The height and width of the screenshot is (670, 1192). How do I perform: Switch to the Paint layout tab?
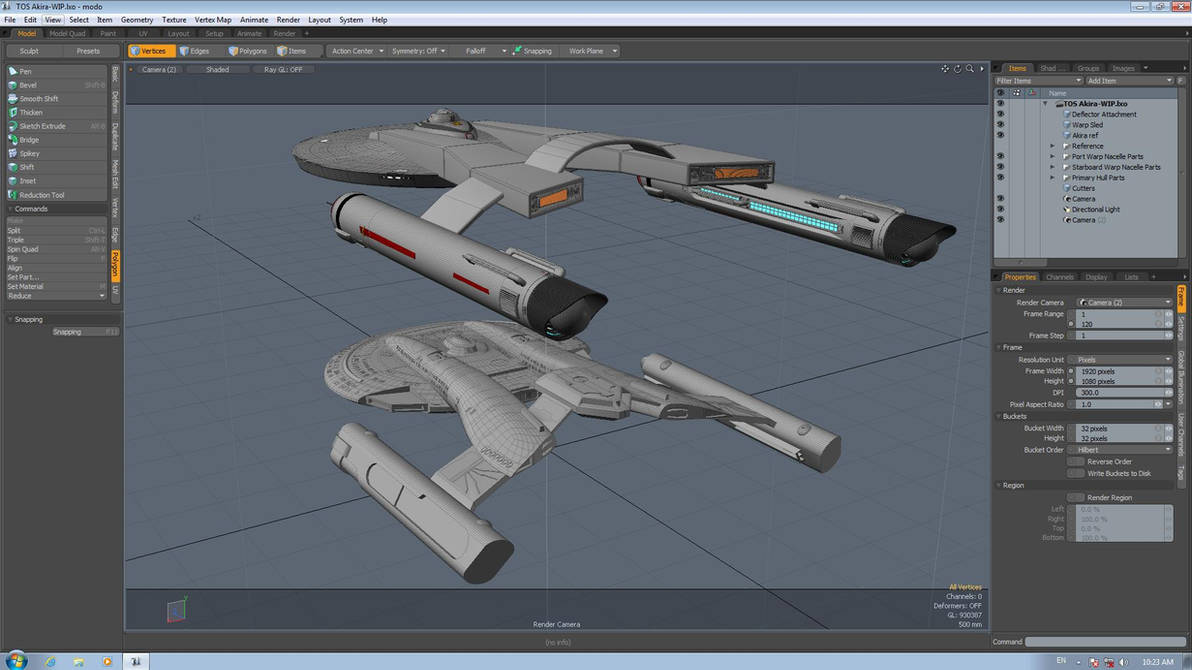108,33
